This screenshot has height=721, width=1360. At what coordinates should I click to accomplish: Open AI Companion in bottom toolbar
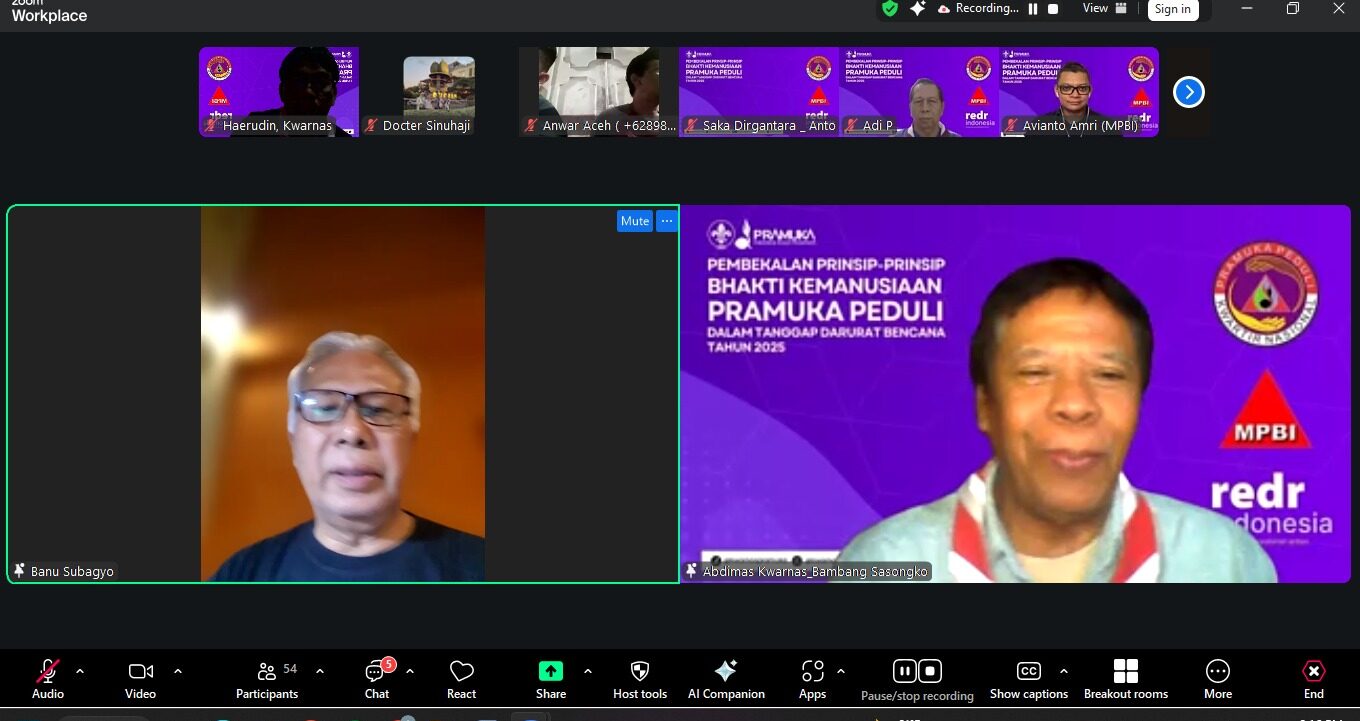click(x=726, y=672)
